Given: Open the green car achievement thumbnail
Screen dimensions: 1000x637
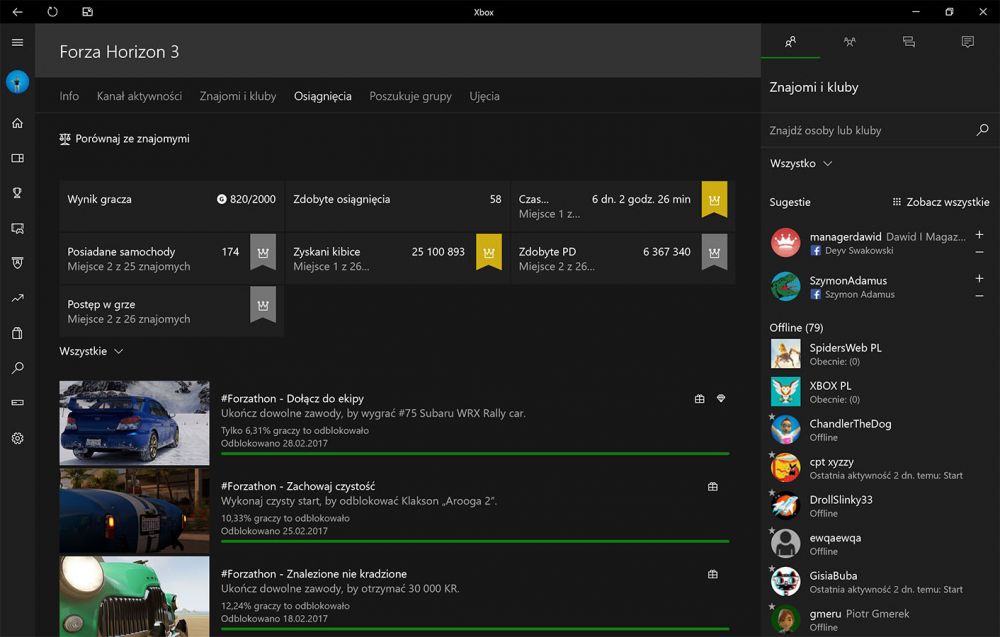Looking at the screenshot, I should [134, 596].
